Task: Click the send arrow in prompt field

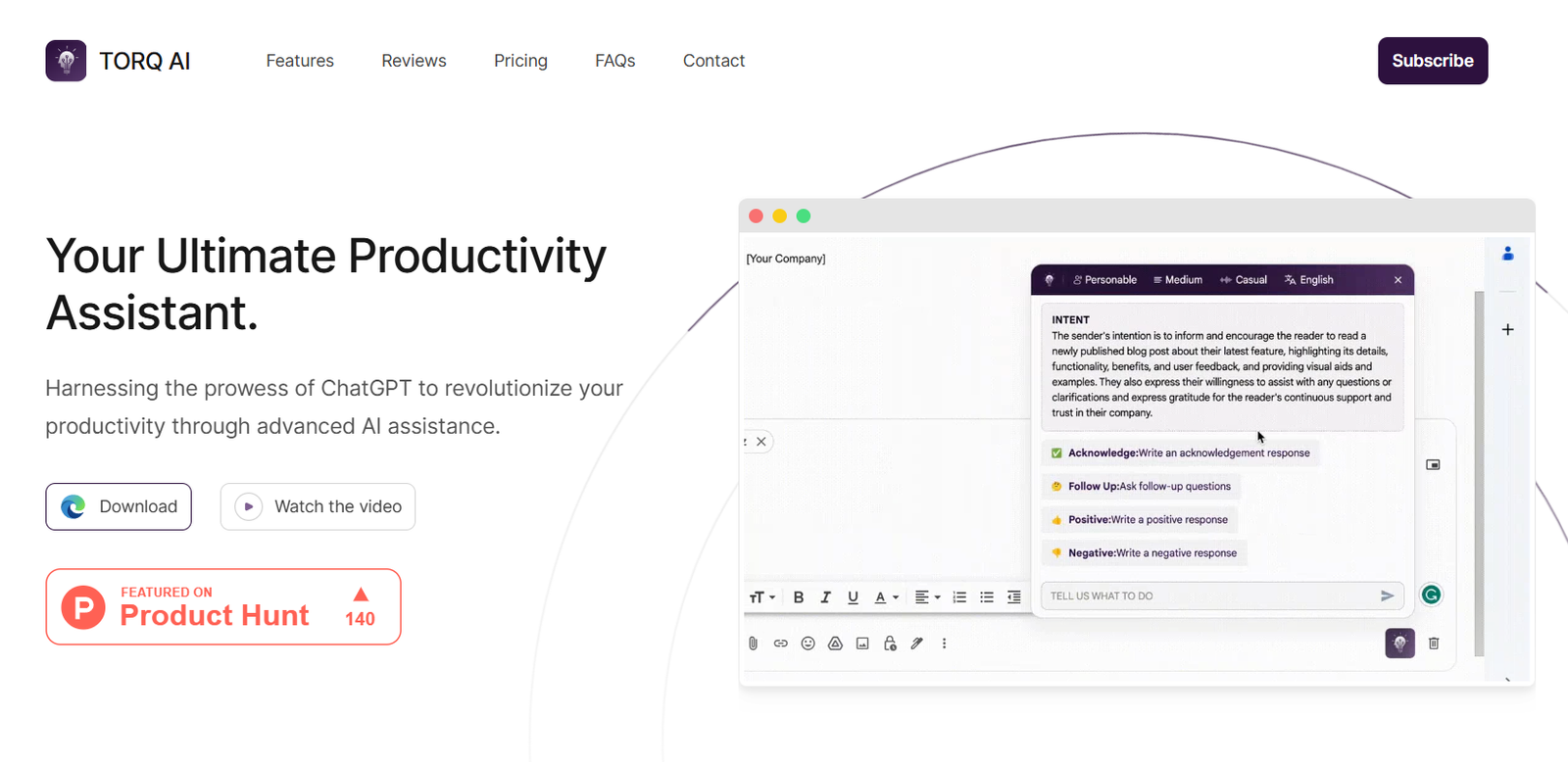Action: (1387, 595)
